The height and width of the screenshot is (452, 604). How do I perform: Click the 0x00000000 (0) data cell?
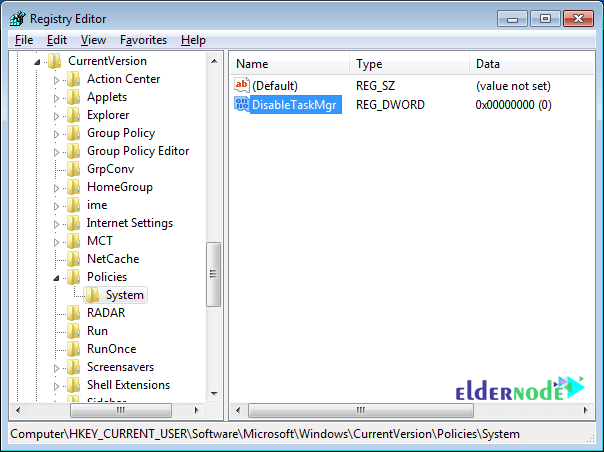513,104
